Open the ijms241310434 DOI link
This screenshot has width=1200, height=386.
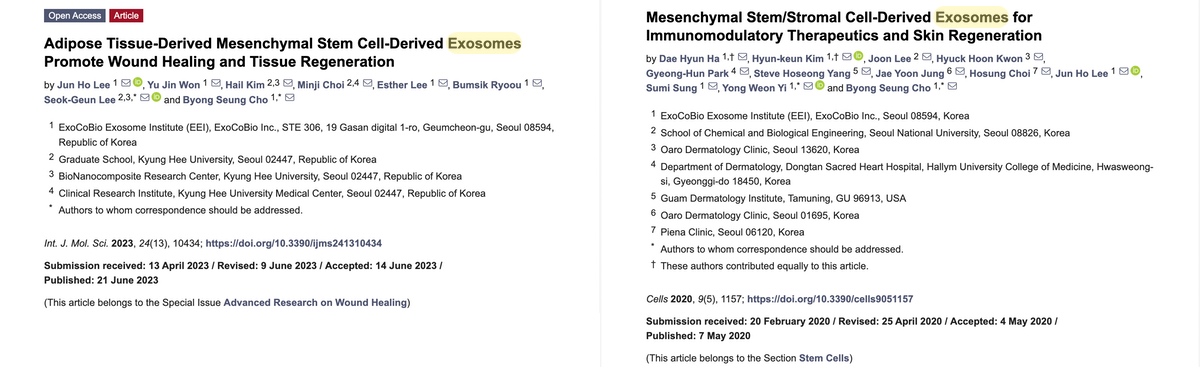[293, 243]
